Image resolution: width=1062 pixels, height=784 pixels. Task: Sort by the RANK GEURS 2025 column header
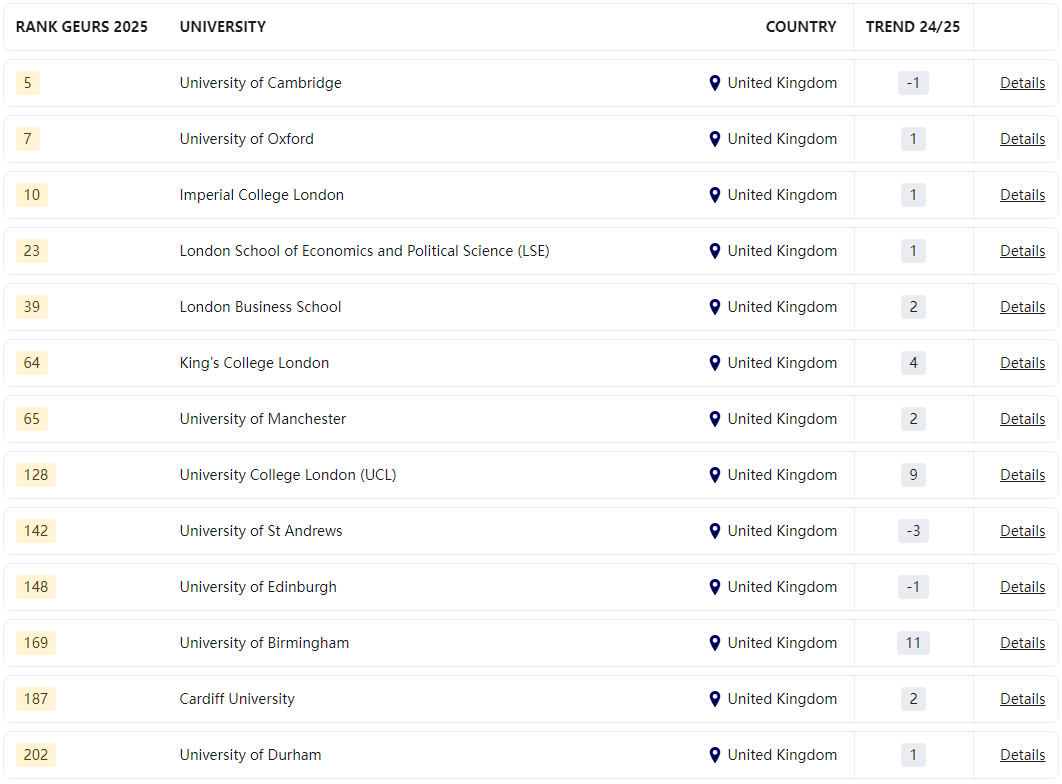pyautogui.click(x=81, y=27)
